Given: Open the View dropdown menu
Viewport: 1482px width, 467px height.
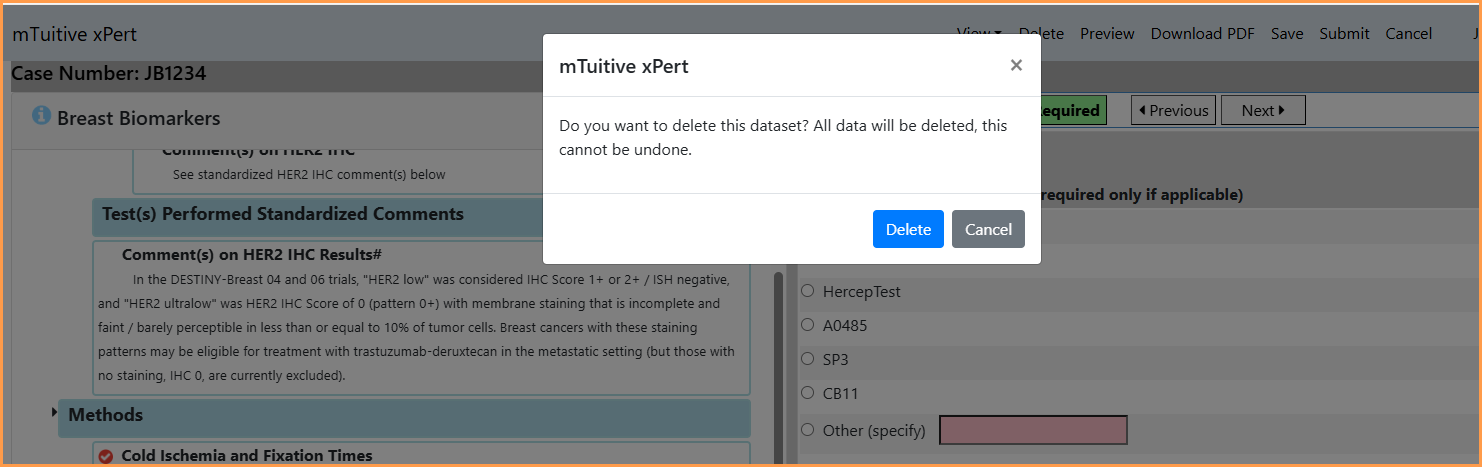Looking at the screenshot, I should coord(979,33).
